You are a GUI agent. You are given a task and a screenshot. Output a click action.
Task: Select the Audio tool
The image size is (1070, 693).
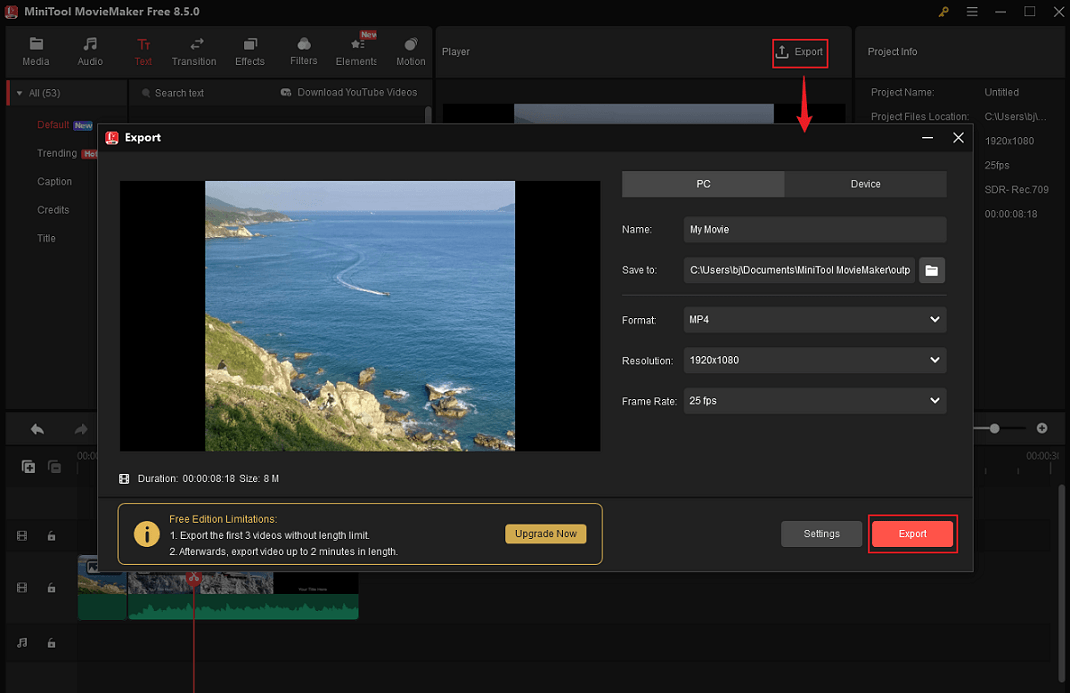[x=90, y=50]
